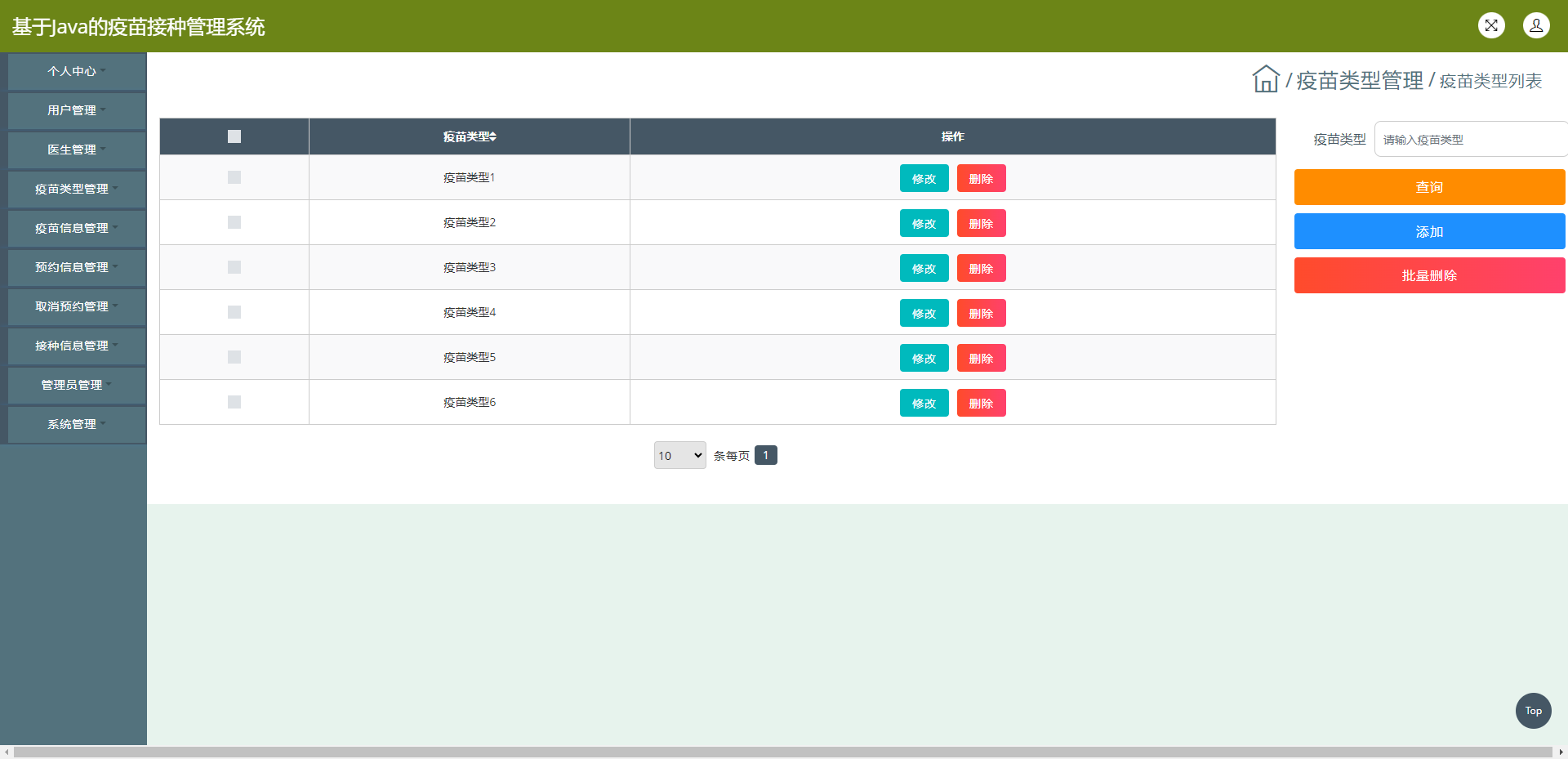Focus the 请输入疫苗类型 search field
Viewport: 1568px width, 759px height.
click(1470, 139)
